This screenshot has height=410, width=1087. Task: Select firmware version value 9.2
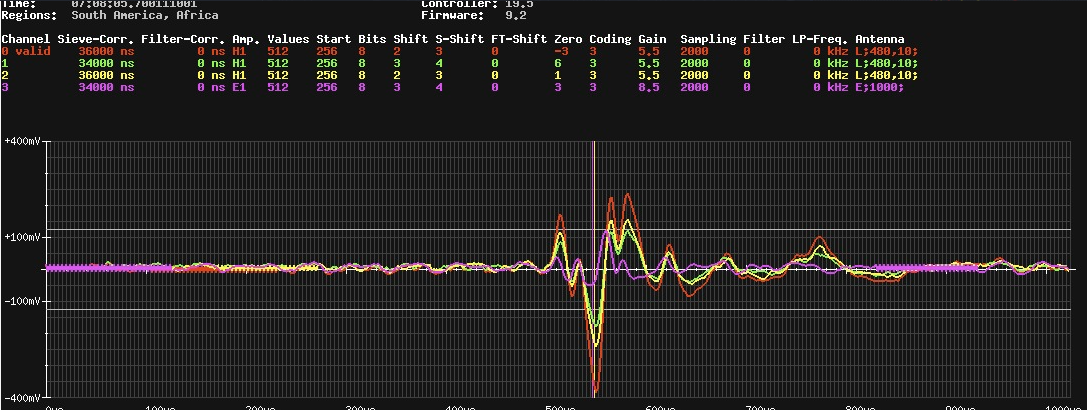coord(516,15)
